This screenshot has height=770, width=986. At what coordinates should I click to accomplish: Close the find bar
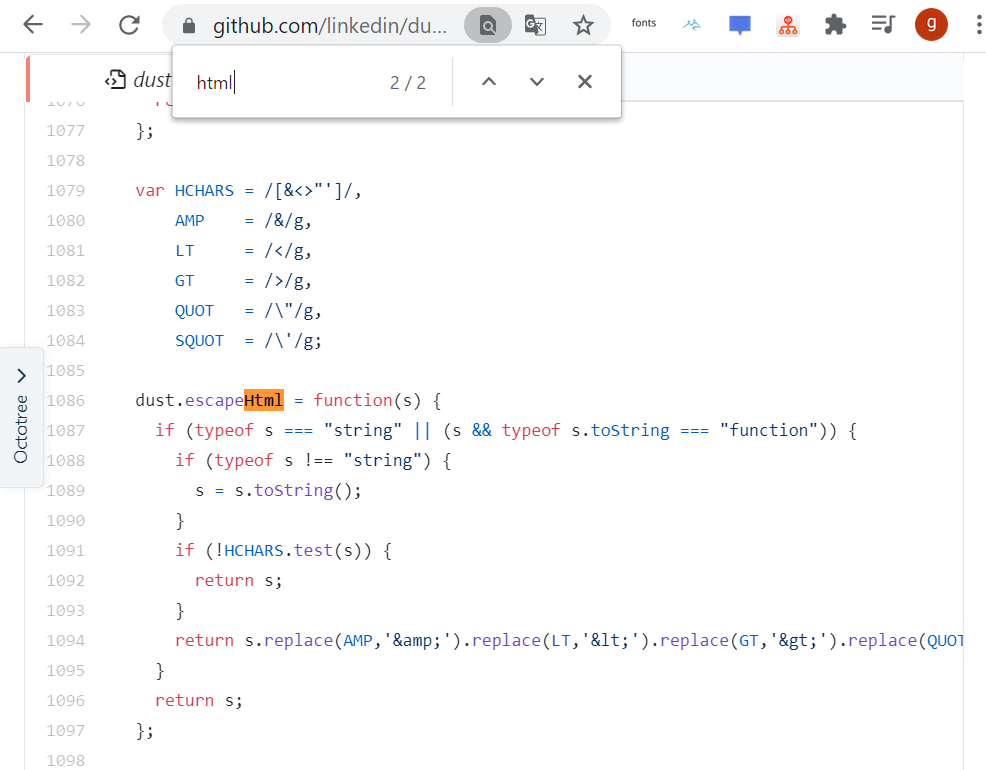point(585,82)
